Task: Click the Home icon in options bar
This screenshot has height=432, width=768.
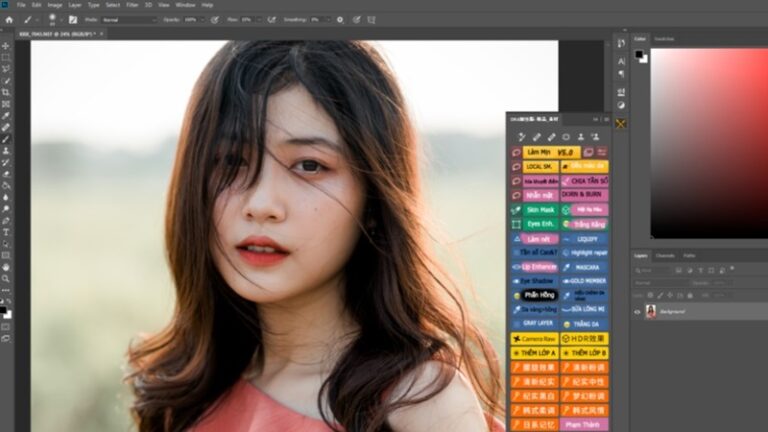Action: [9, 19]
